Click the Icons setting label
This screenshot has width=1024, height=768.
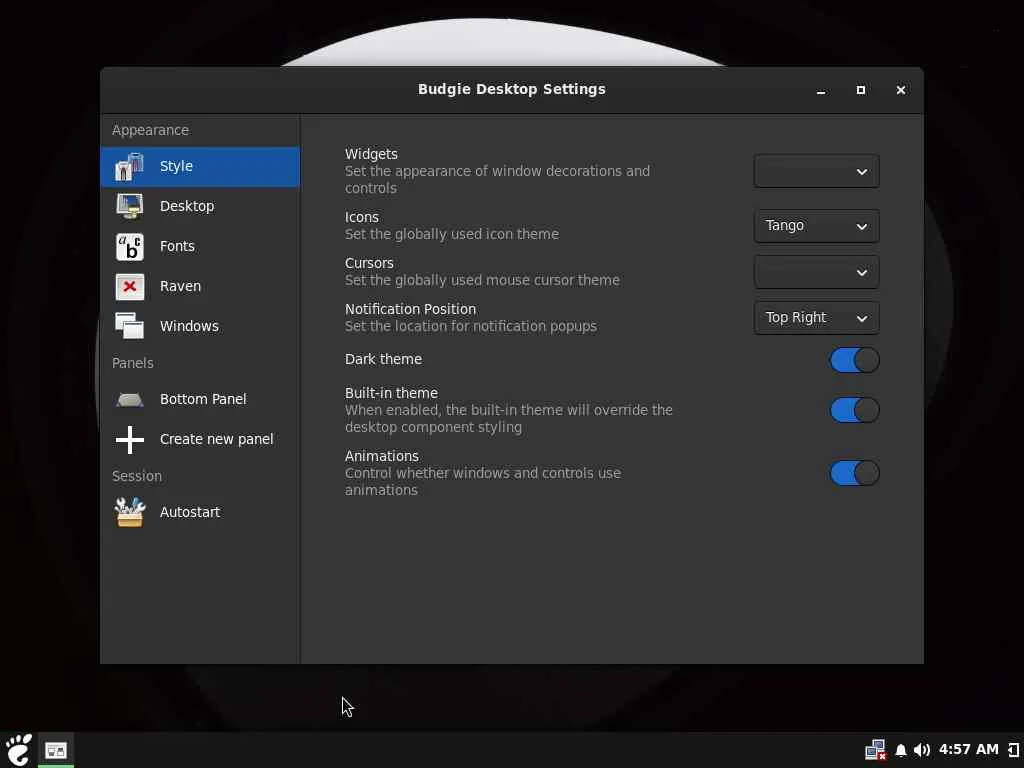point(362,217)
